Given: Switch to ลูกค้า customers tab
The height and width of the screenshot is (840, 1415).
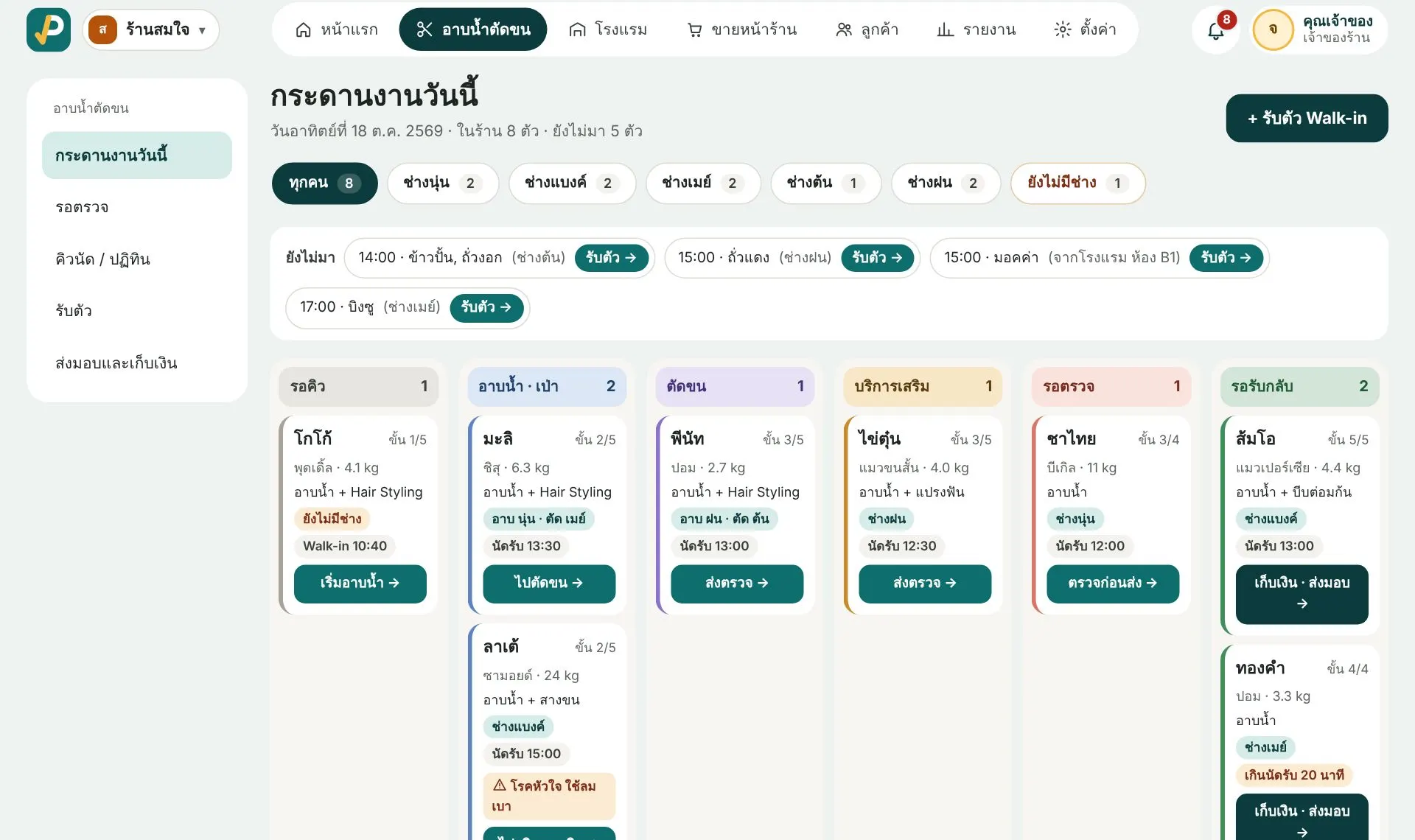Looking at the screenshot, I should point(867,29).
